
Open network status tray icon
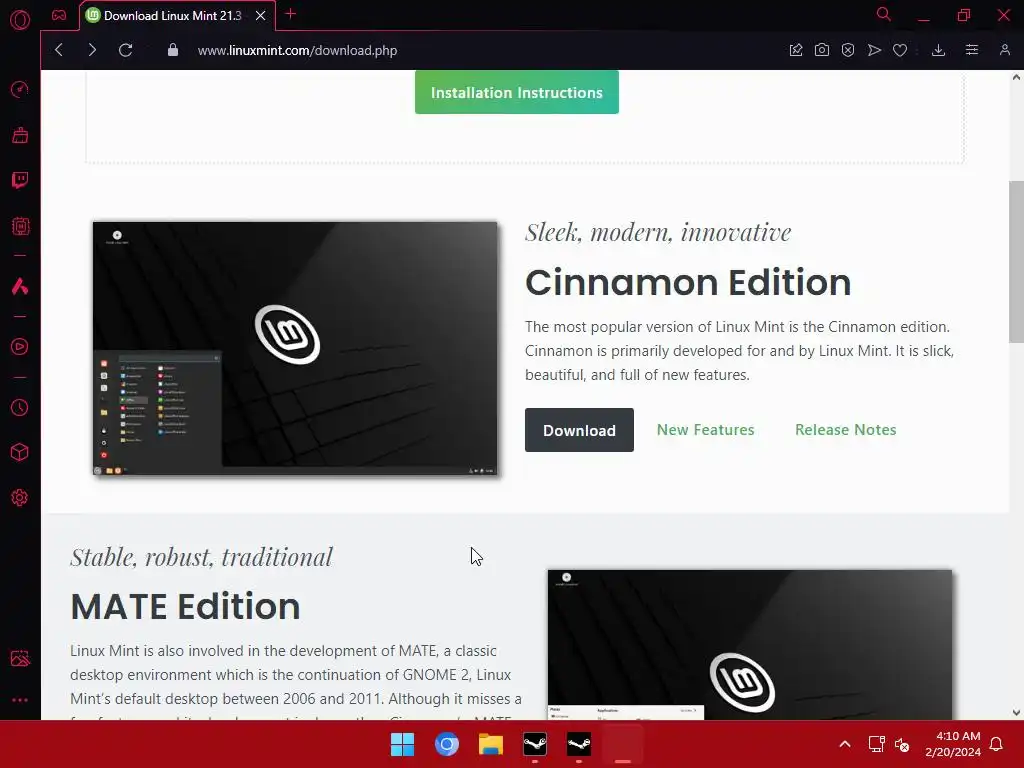point(876,744)
